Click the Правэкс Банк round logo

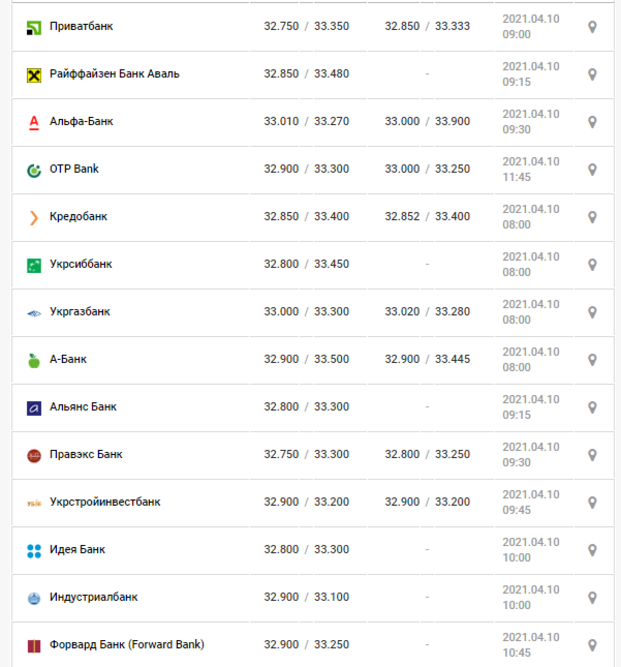coord(34,456)
